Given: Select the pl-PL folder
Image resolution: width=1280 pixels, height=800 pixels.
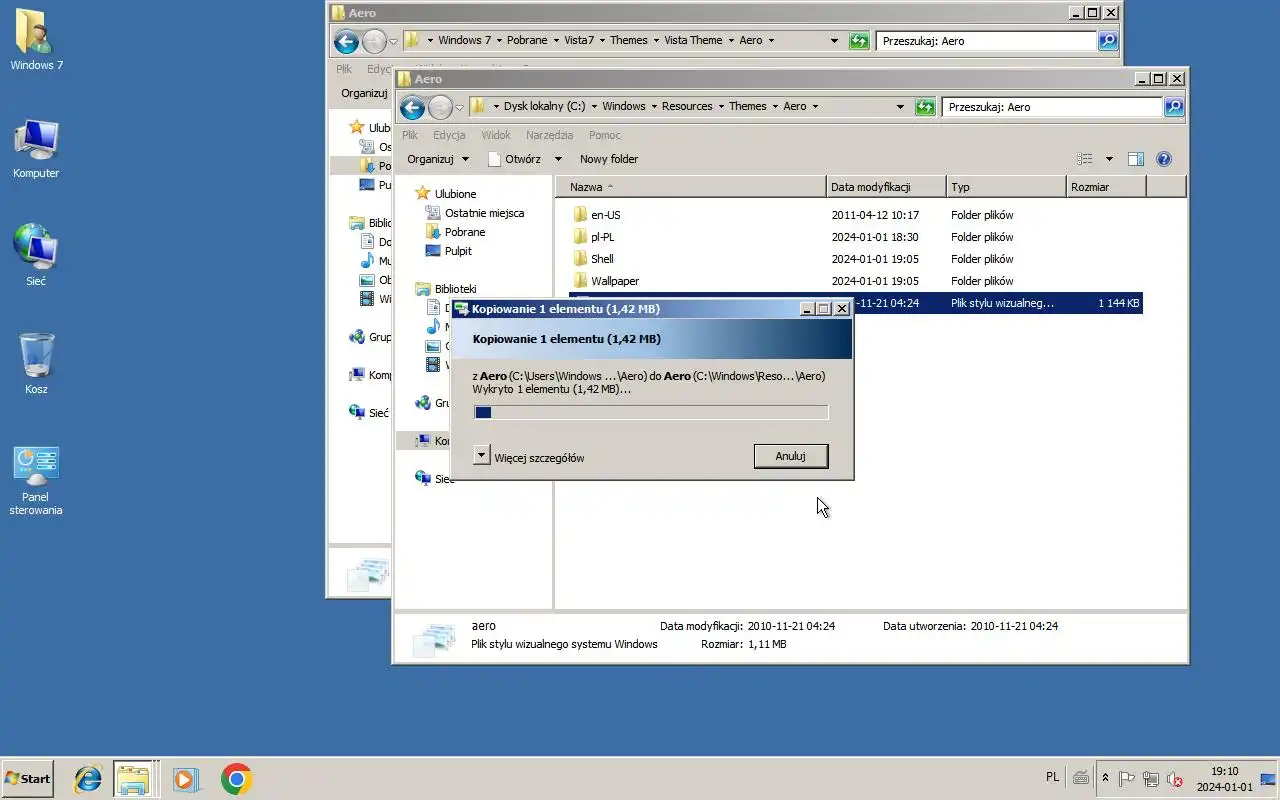Looking at the screenshot, I should click(602, 237).
